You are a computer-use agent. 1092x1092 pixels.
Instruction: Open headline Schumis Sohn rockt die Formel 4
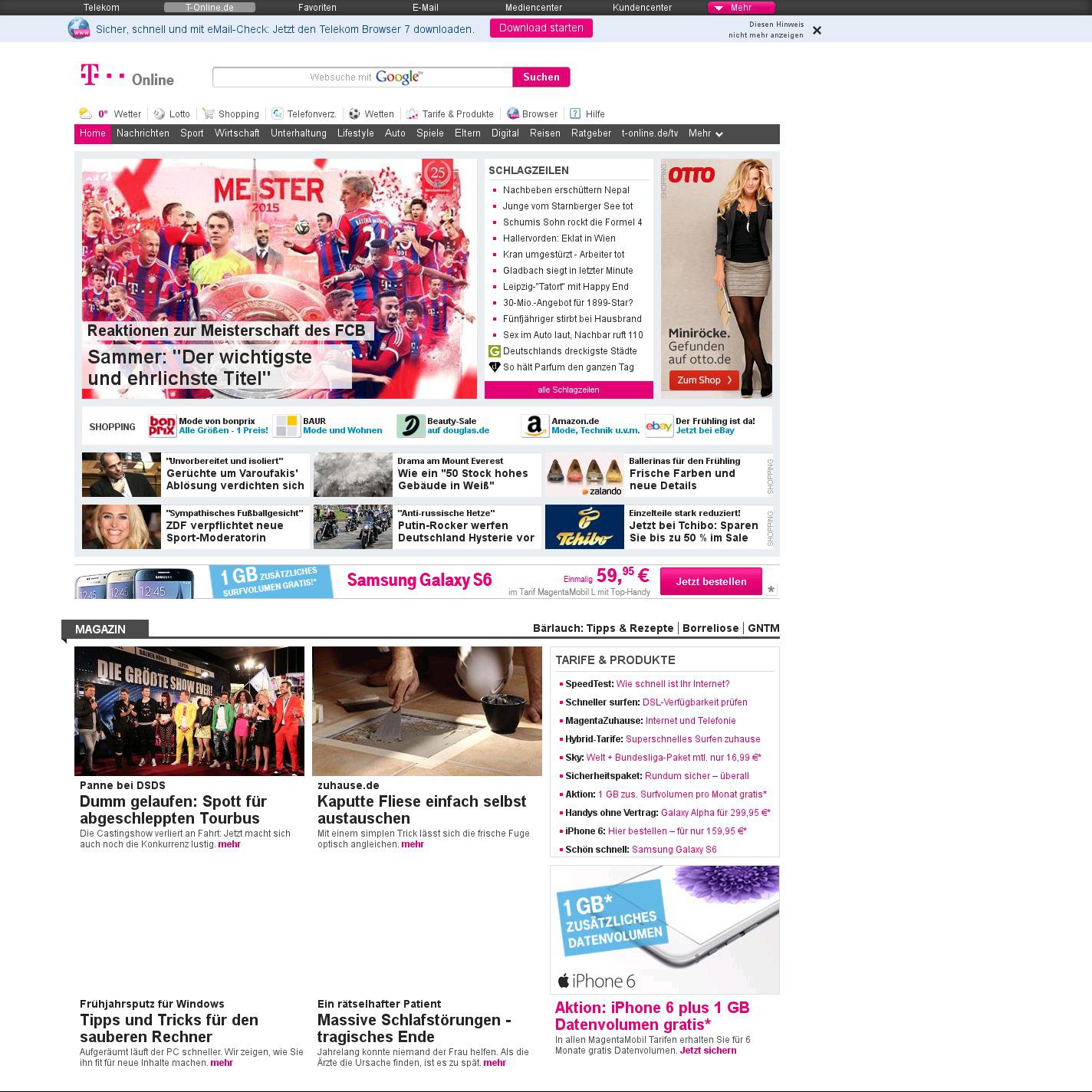tap(573, 222)
